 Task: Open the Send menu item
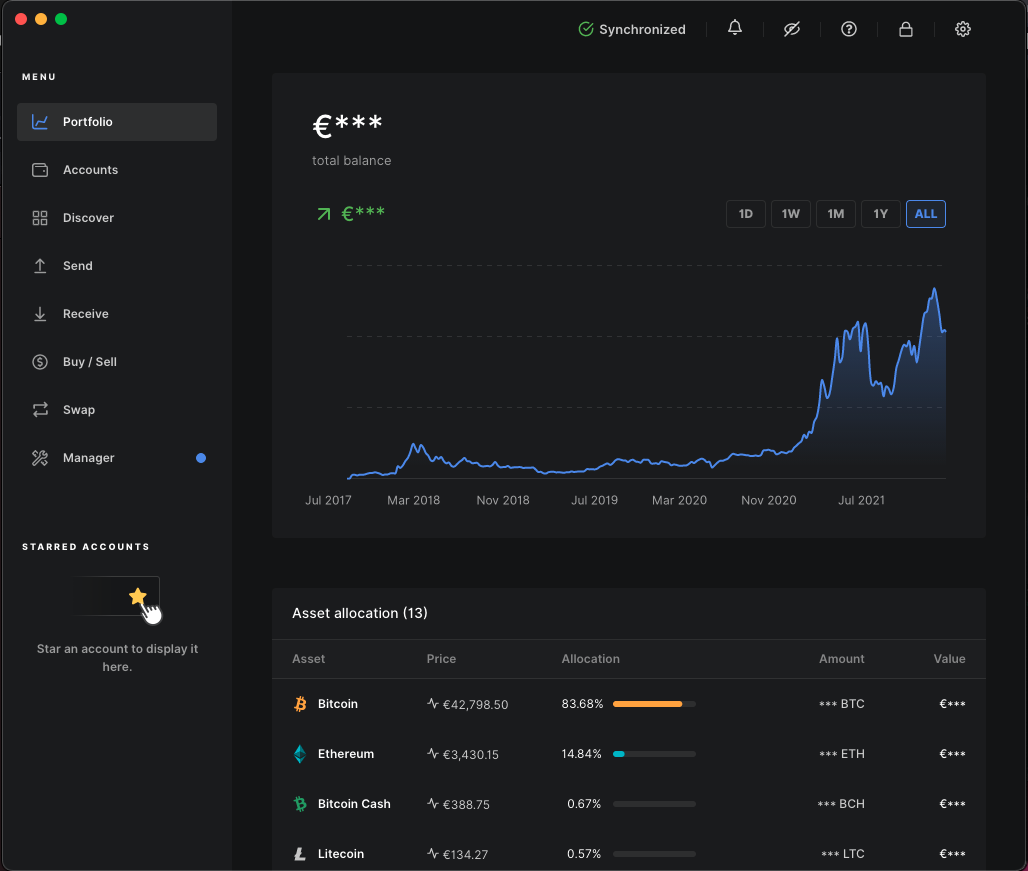coord(117,265)
